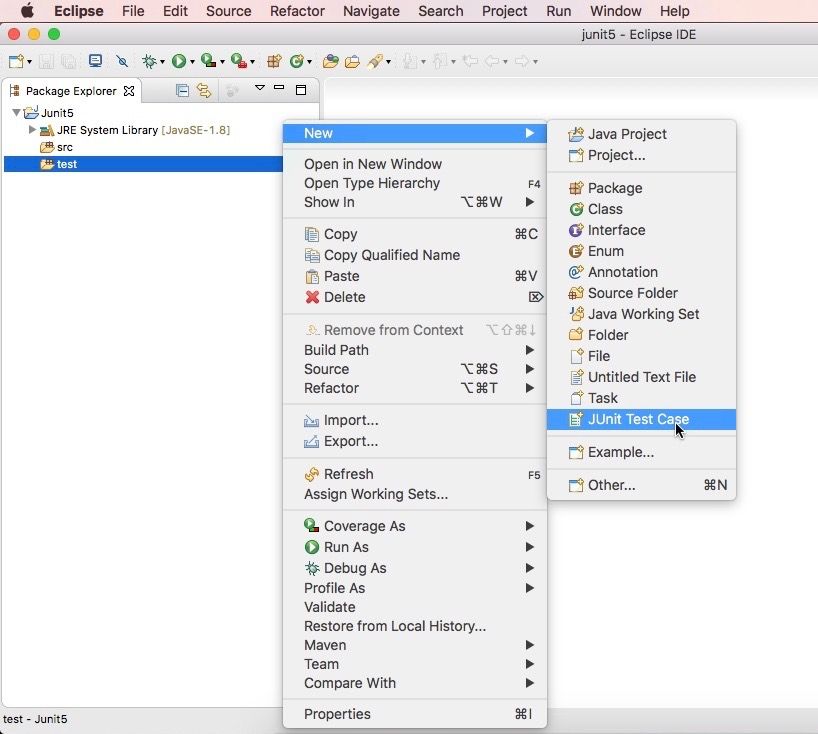Click the New Java Class toolbar icon
Image resolution: width=818 pixels, height=734 pixels.
pyautogui.click(x=297, y=62)
